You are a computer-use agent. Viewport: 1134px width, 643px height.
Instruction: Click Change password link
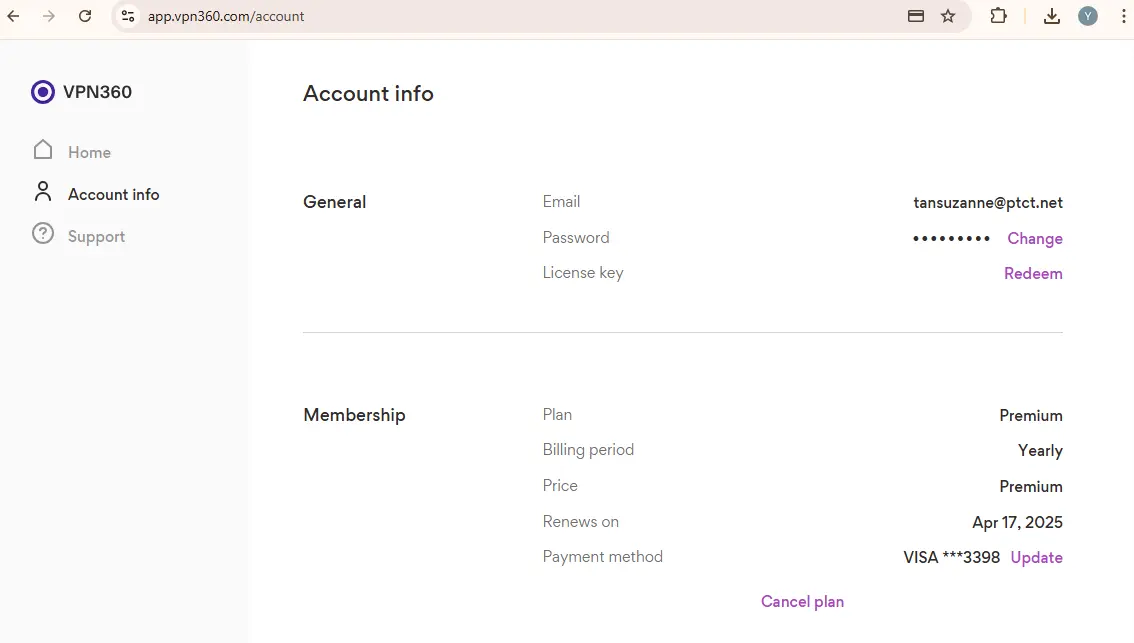(1035, 239)
